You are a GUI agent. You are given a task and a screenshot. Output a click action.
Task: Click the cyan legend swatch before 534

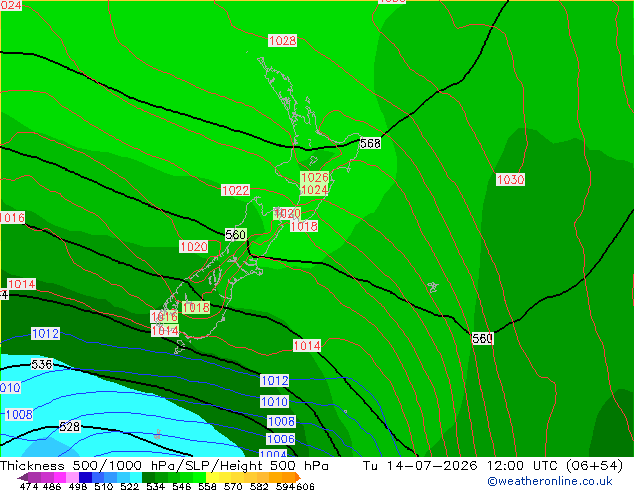click(136, 477)
